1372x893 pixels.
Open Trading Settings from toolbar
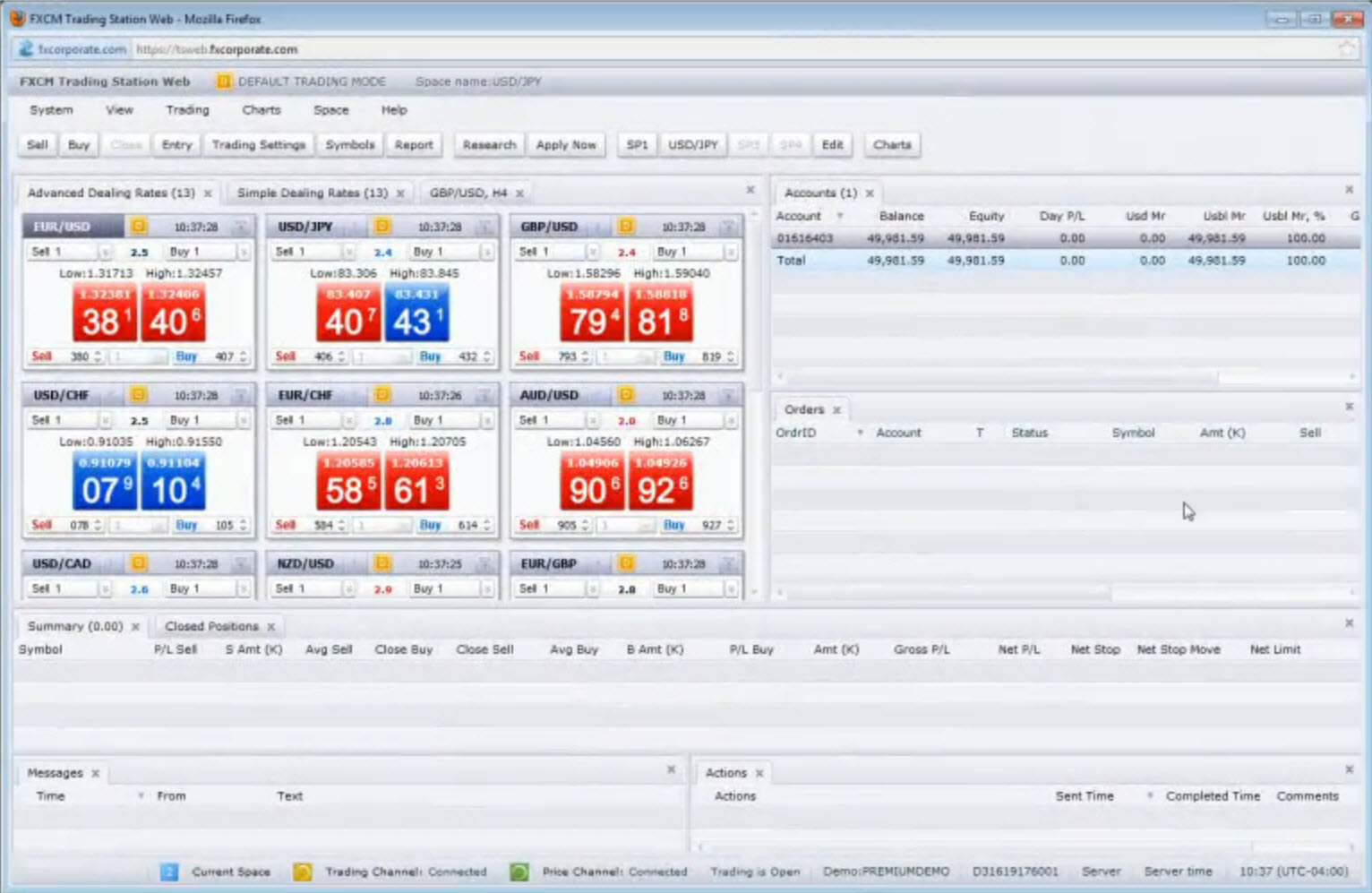[x=259, y=145]
